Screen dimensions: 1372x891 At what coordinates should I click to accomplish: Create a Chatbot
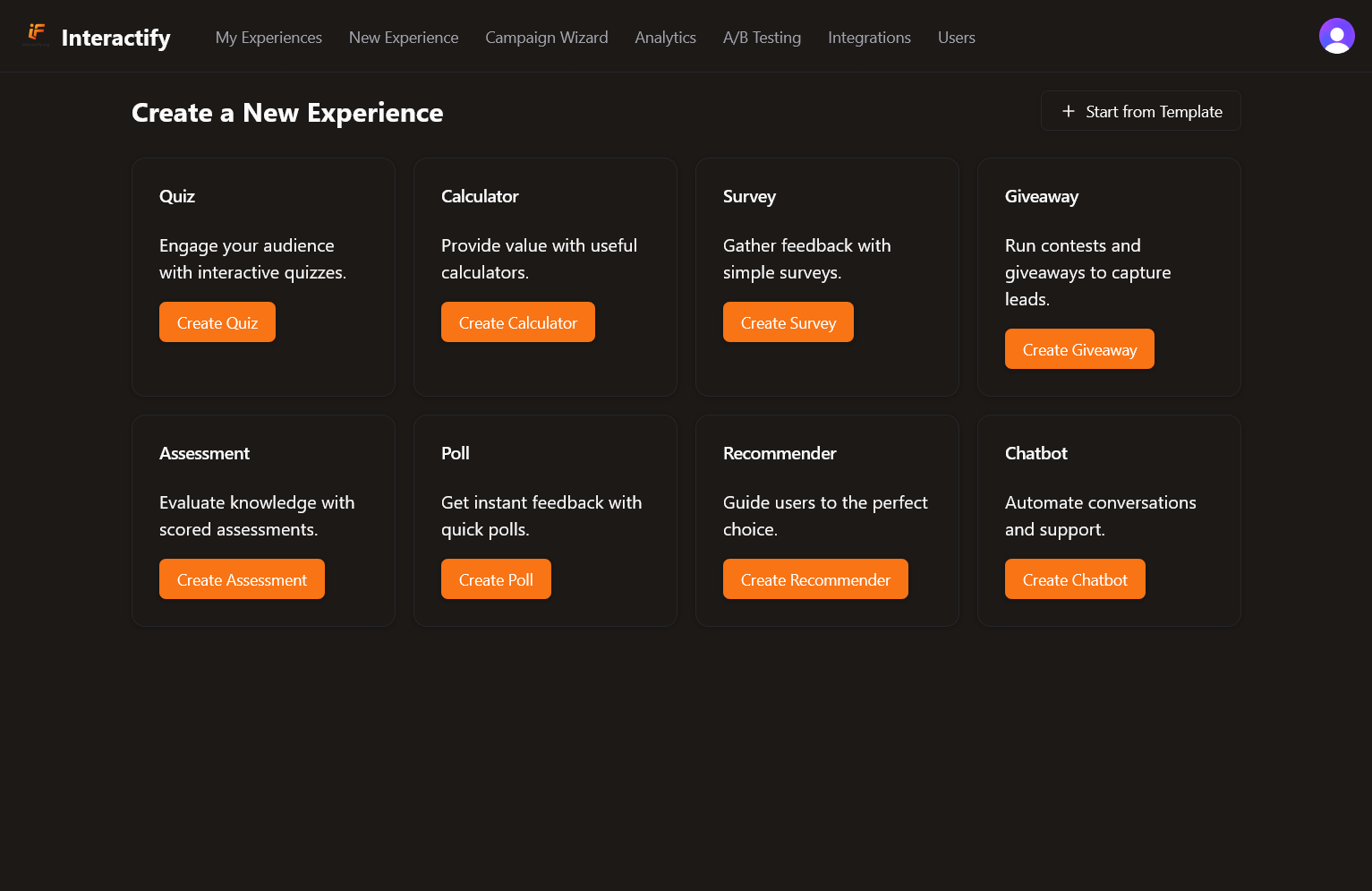[x=1074, y=578]
